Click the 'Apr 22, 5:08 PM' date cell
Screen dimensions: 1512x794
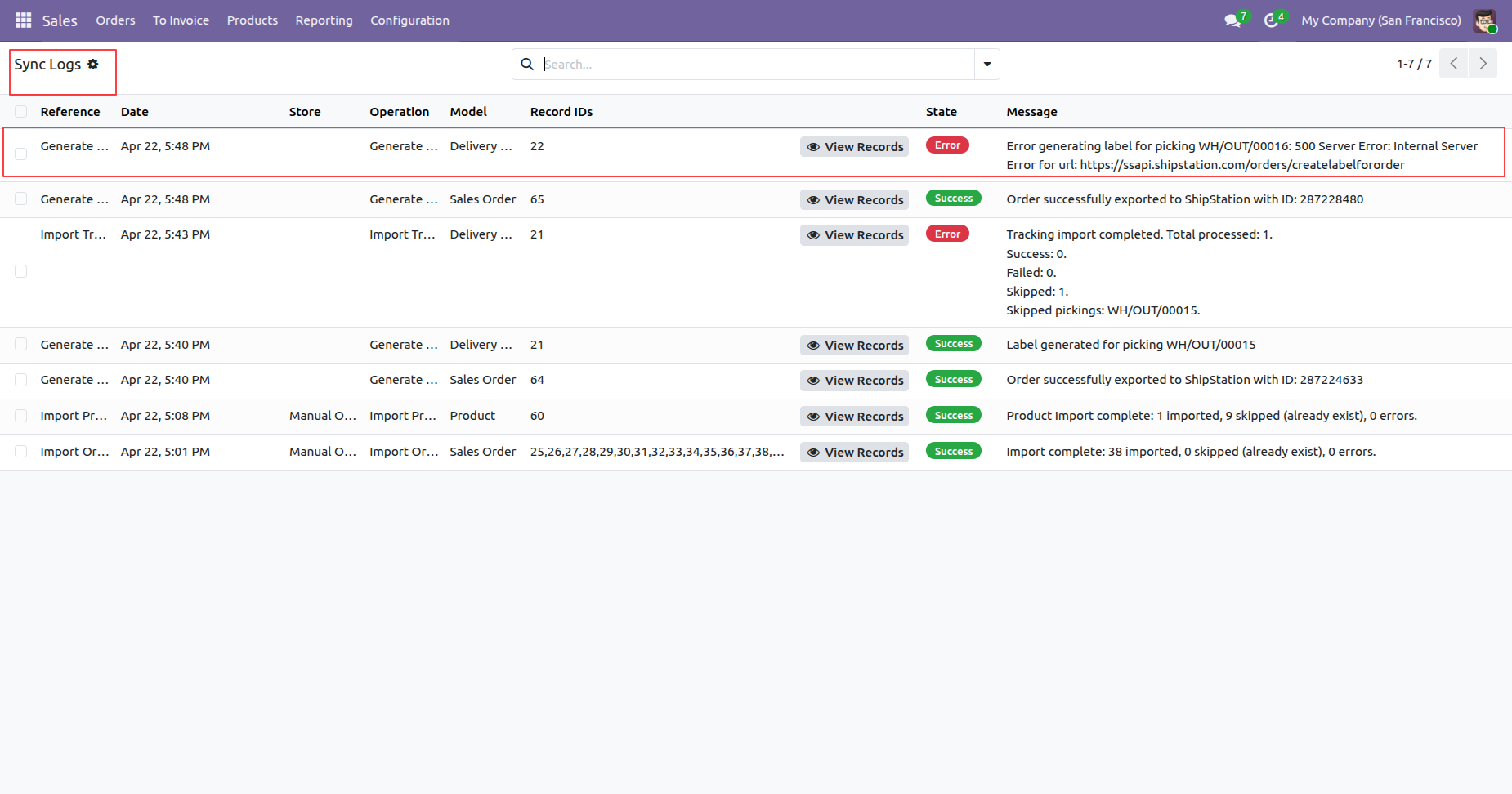coord(165,416)
